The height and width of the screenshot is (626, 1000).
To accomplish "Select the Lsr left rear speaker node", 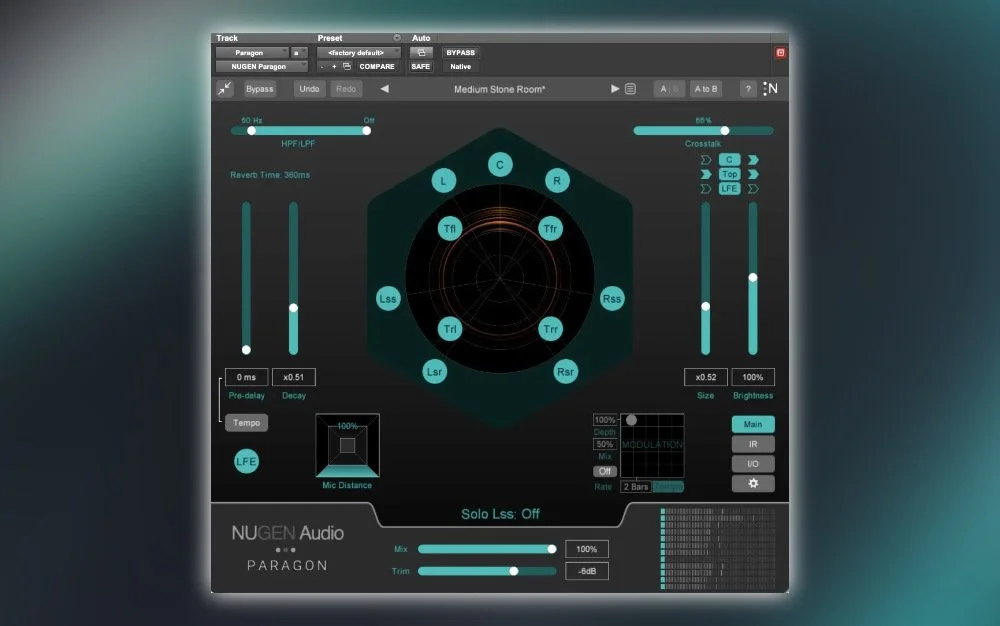I will click(x=434, y=372).
